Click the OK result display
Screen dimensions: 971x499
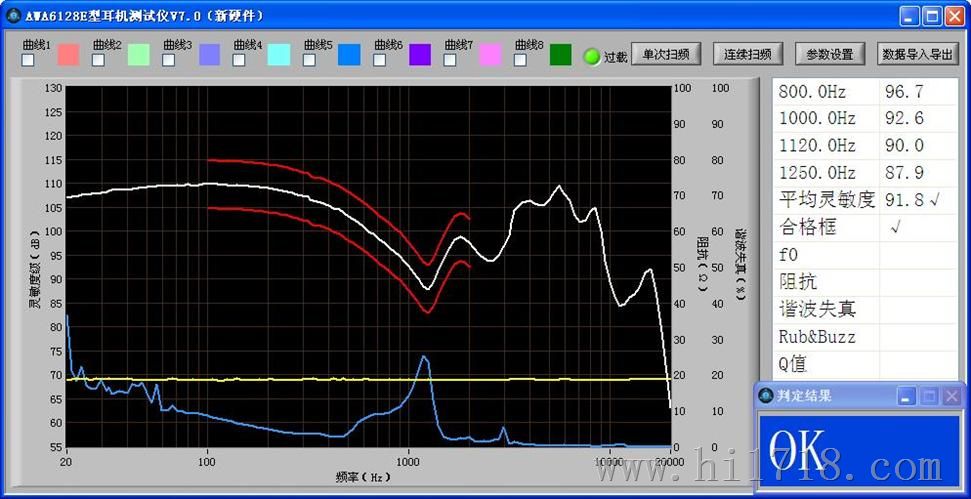[859, 451]
